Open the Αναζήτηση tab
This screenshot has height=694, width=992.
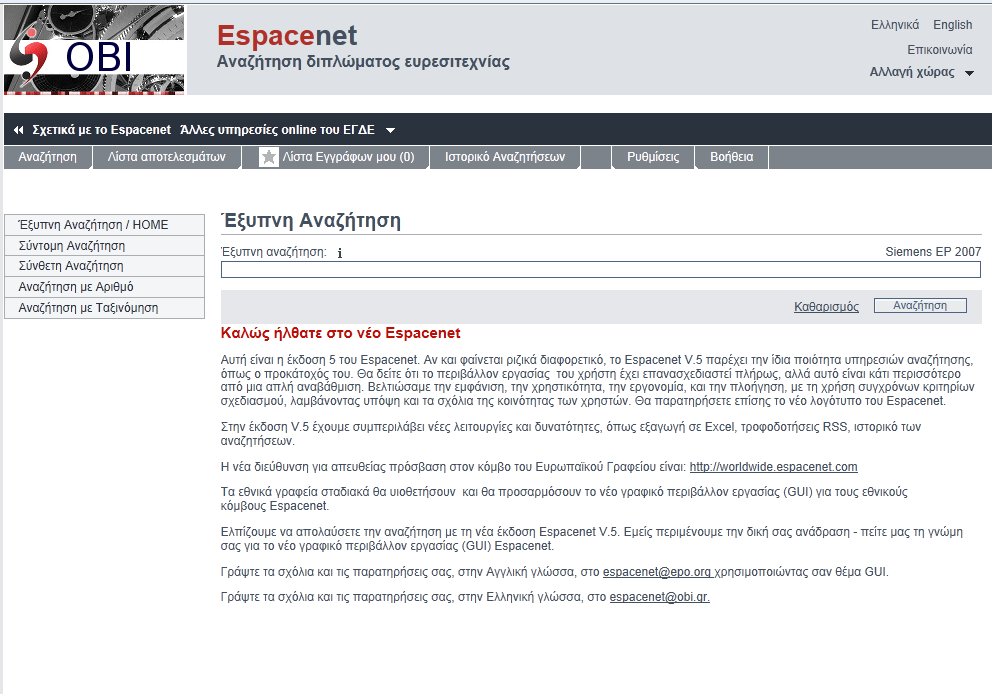(x=47, y=157)
